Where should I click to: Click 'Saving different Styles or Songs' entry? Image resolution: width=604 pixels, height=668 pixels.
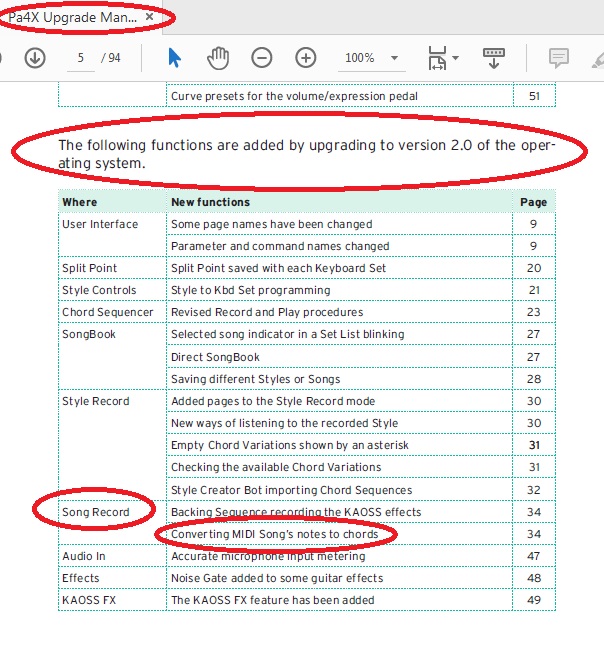[256, 379]
